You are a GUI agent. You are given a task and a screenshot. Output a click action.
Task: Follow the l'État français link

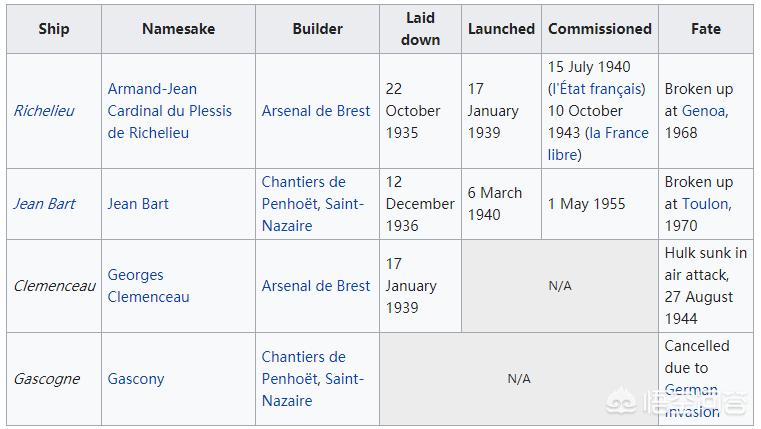click(x=599, y=89)
